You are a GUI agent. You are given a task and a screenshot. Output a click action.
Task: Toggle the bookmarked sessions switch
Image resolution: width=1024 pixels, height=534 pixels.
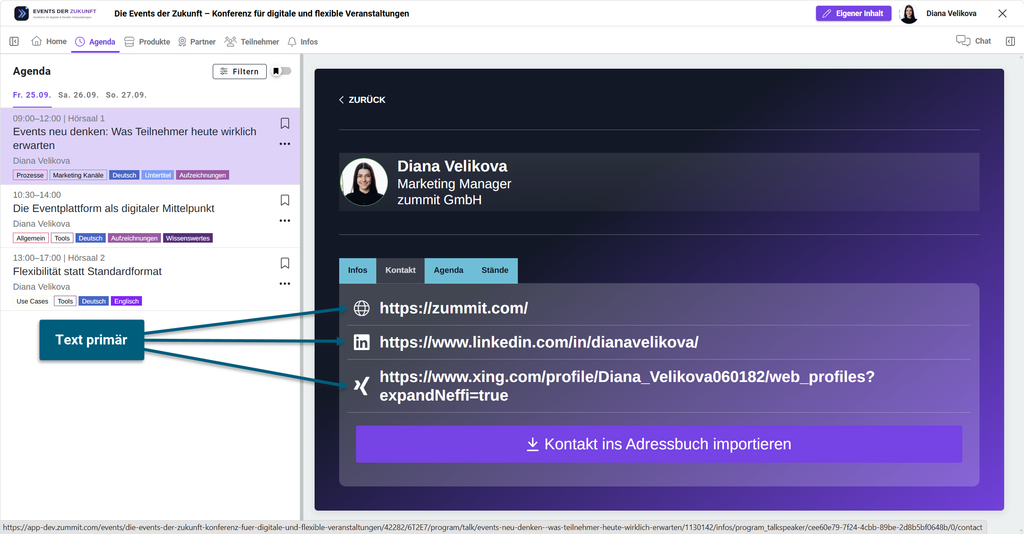(281, 71)
